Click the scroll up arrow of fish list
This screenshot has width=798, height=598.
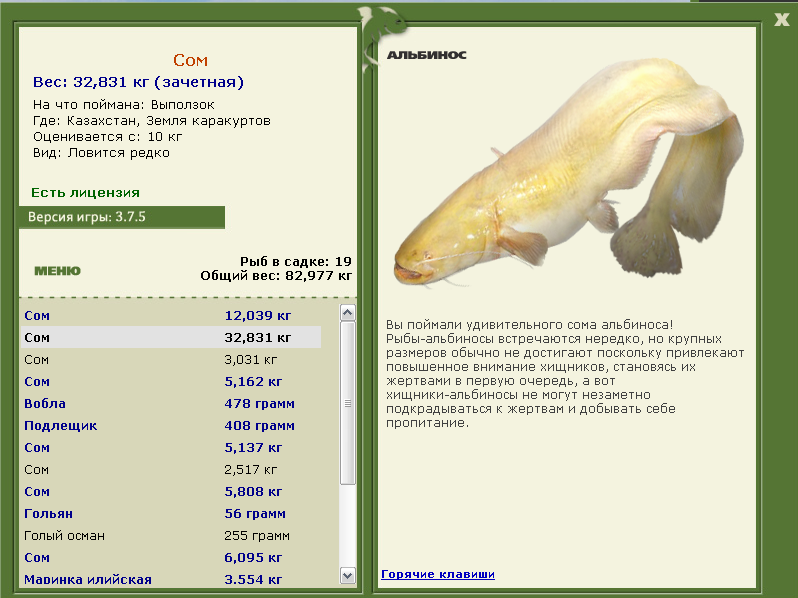[348, 312]
